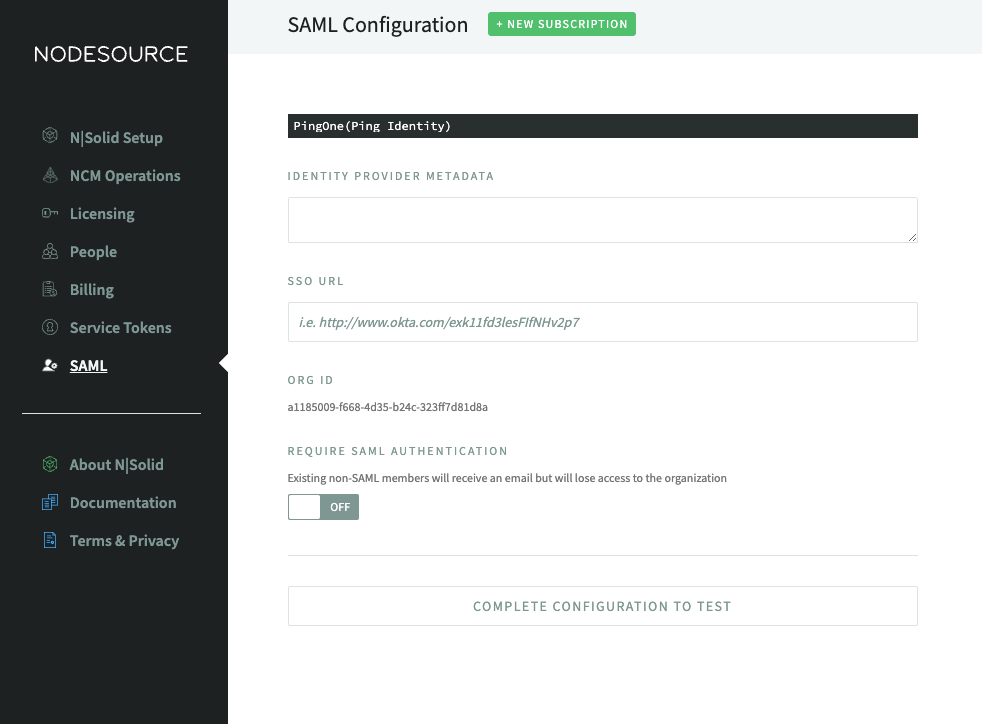Click the + New Subscription button
The height and width of the screenshot is (724, 982).
[562, 24]
